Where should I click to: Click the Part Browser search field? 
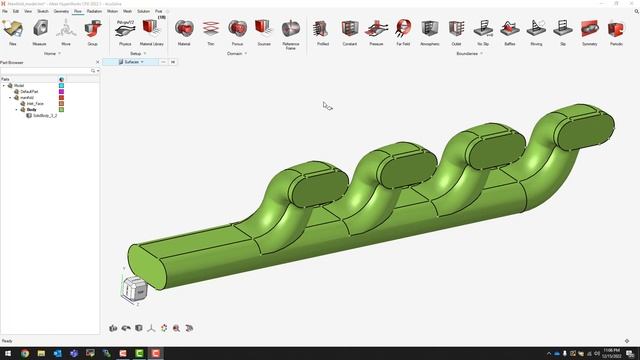[45, 71]
